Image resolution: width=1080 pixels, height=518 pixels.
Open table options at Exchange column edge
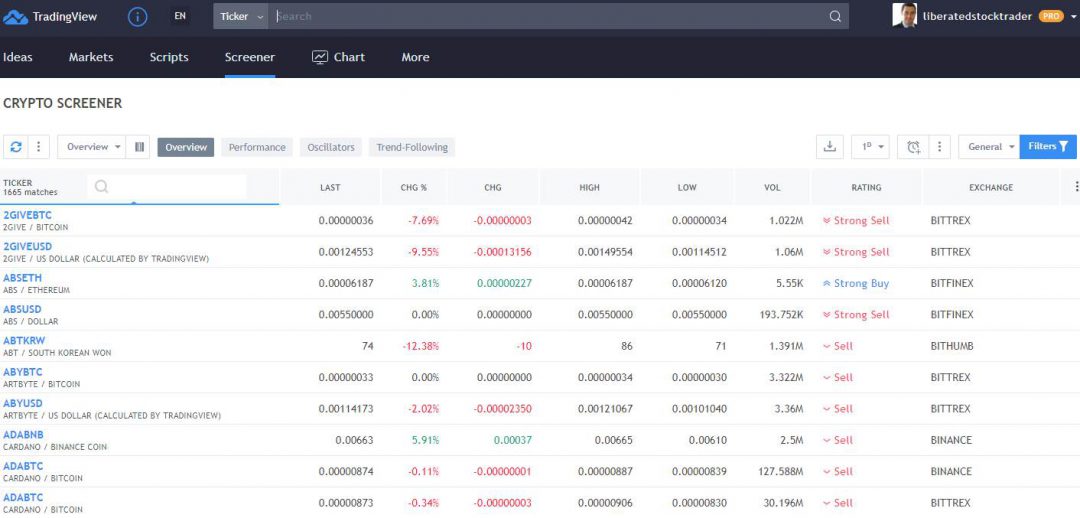pos(1077,187)
